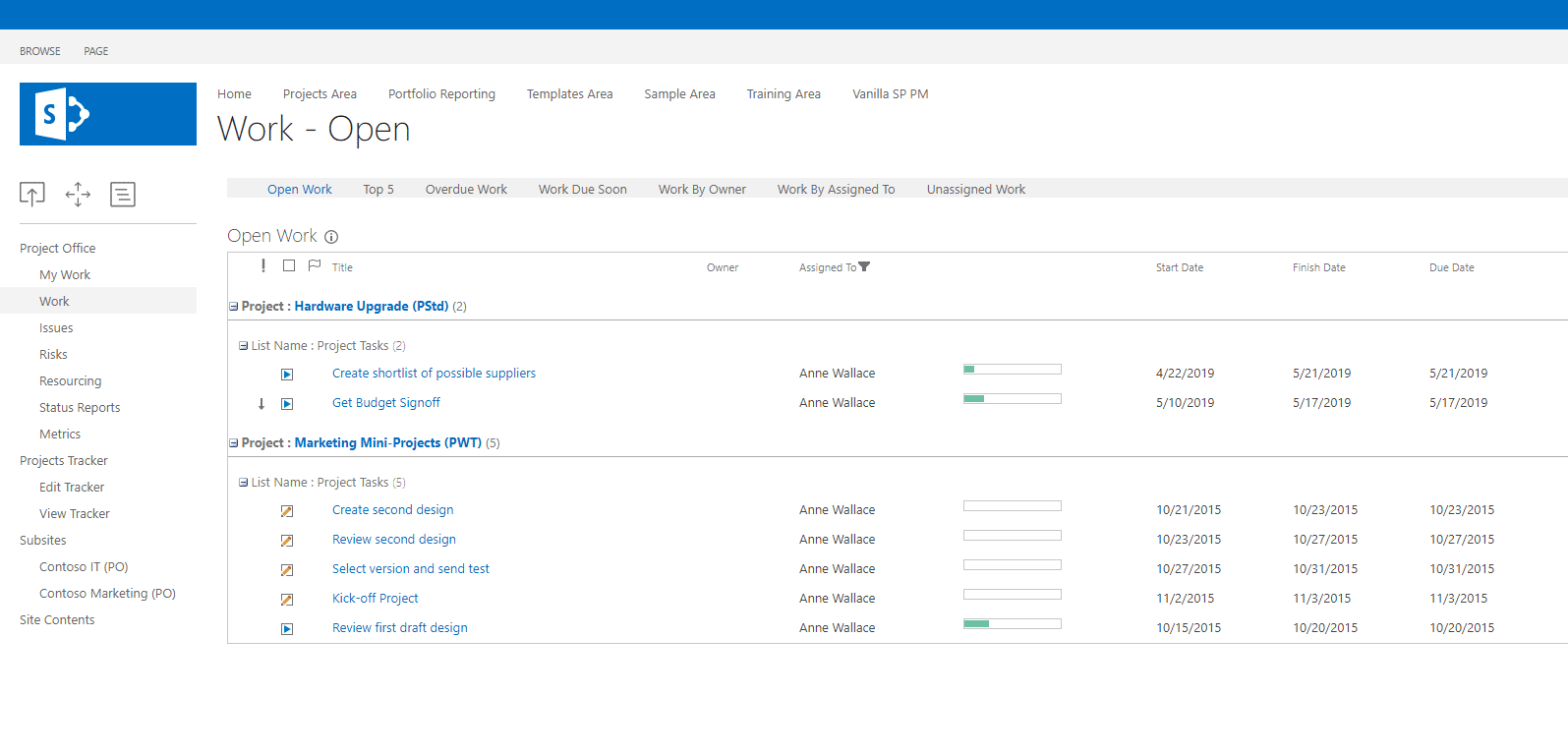The image size is (1568, 754).
Task: Open Risks in the sidebar
Action: [53, 355]
